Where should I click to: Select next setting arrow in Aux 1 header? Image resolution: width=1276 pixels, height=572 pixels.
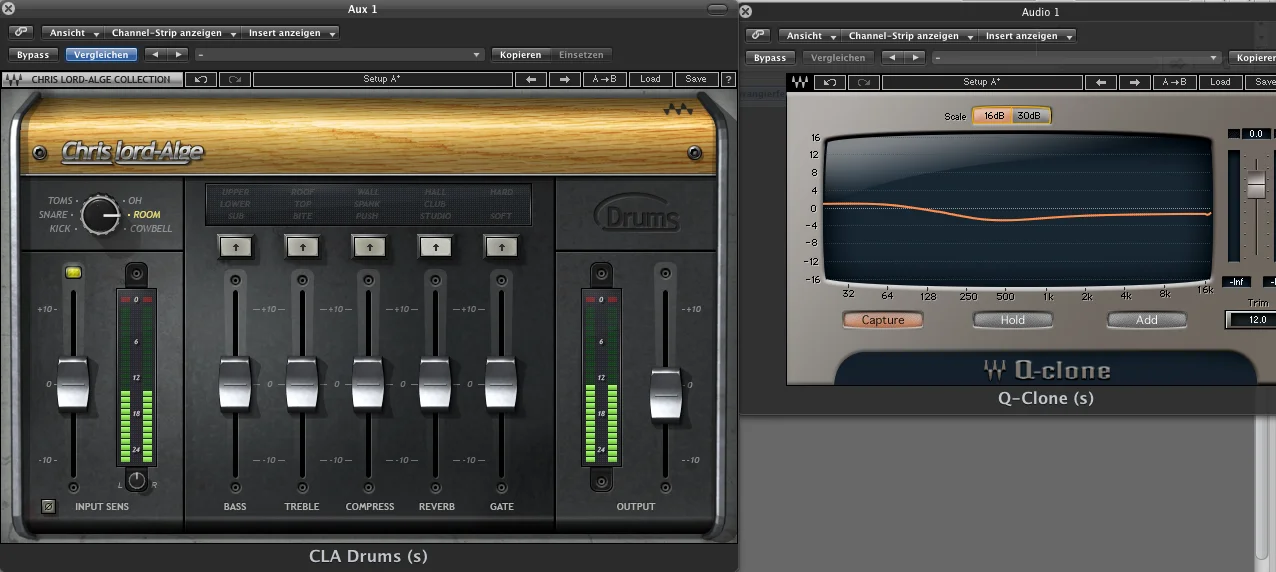[x=177, y=54]
